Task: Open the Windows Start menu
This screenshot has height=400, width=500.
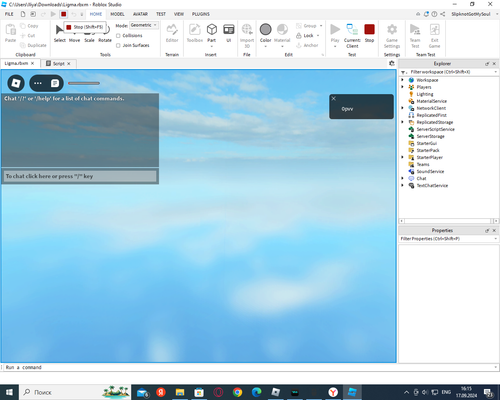Action: coord(9,392)
